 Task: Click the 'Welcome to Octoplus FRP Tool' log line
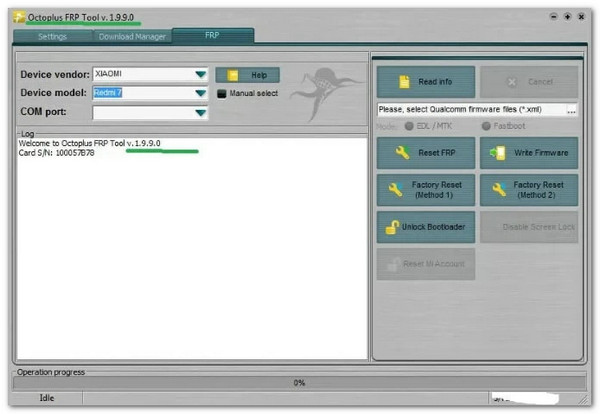coord(89,143)
